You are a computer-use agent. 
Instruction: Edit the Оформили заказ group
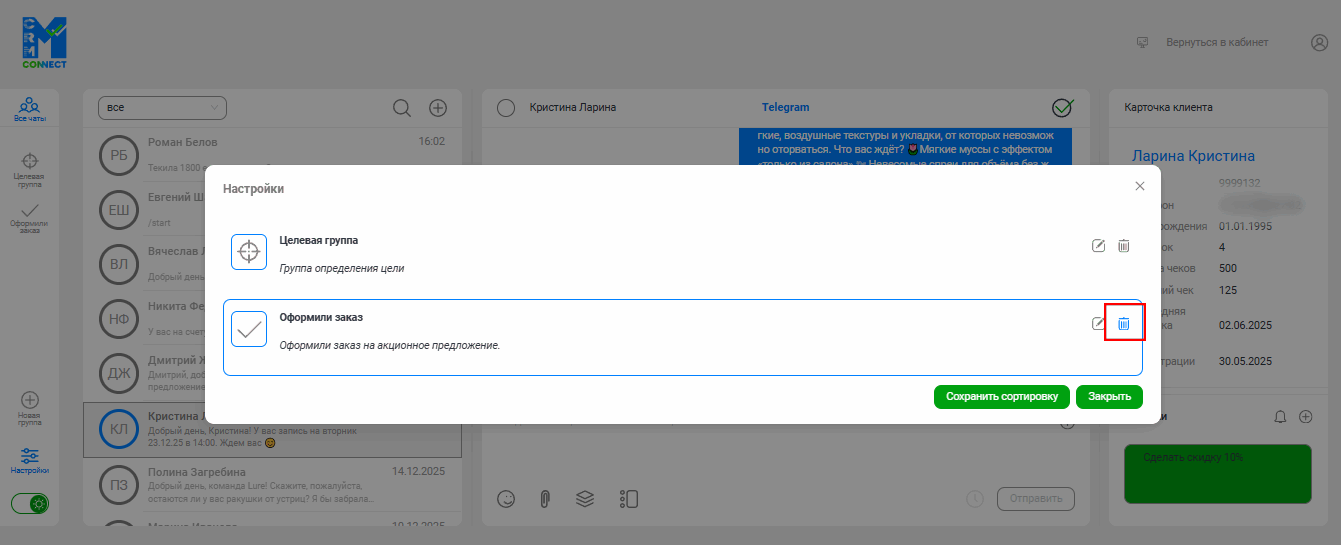[1098, 323]
